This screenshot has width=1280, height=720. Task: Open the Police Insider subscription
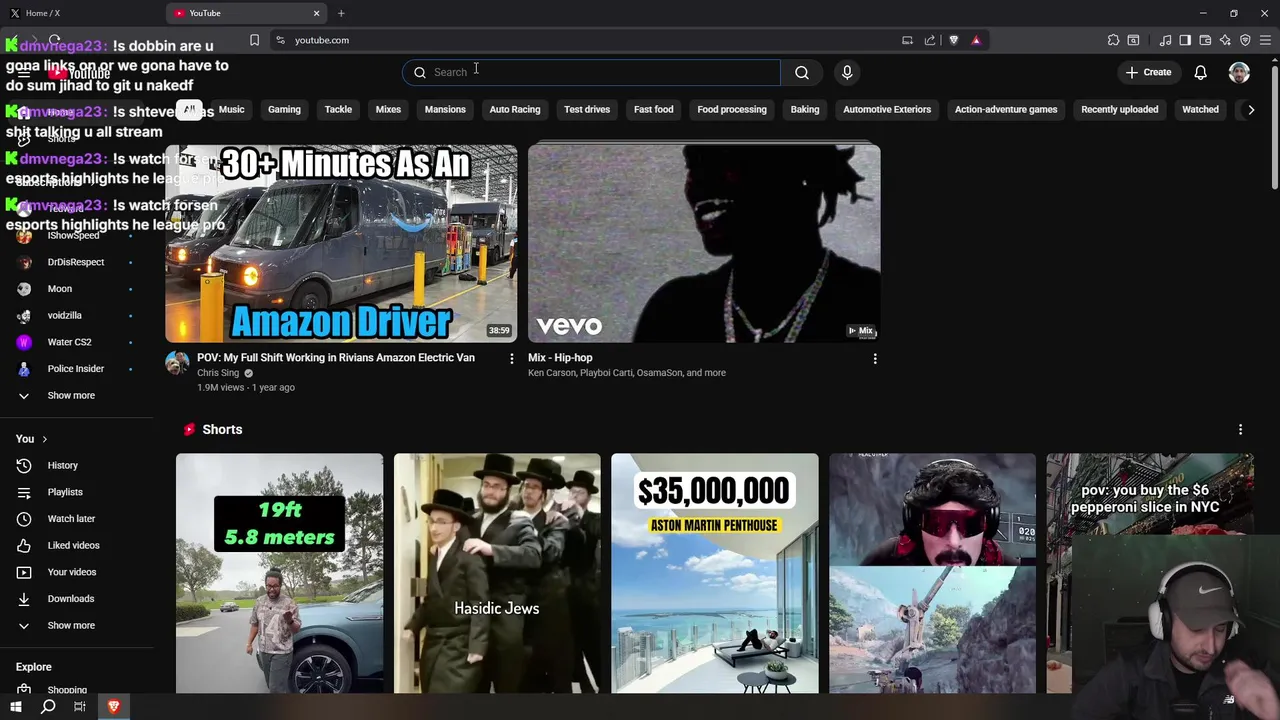76,369
